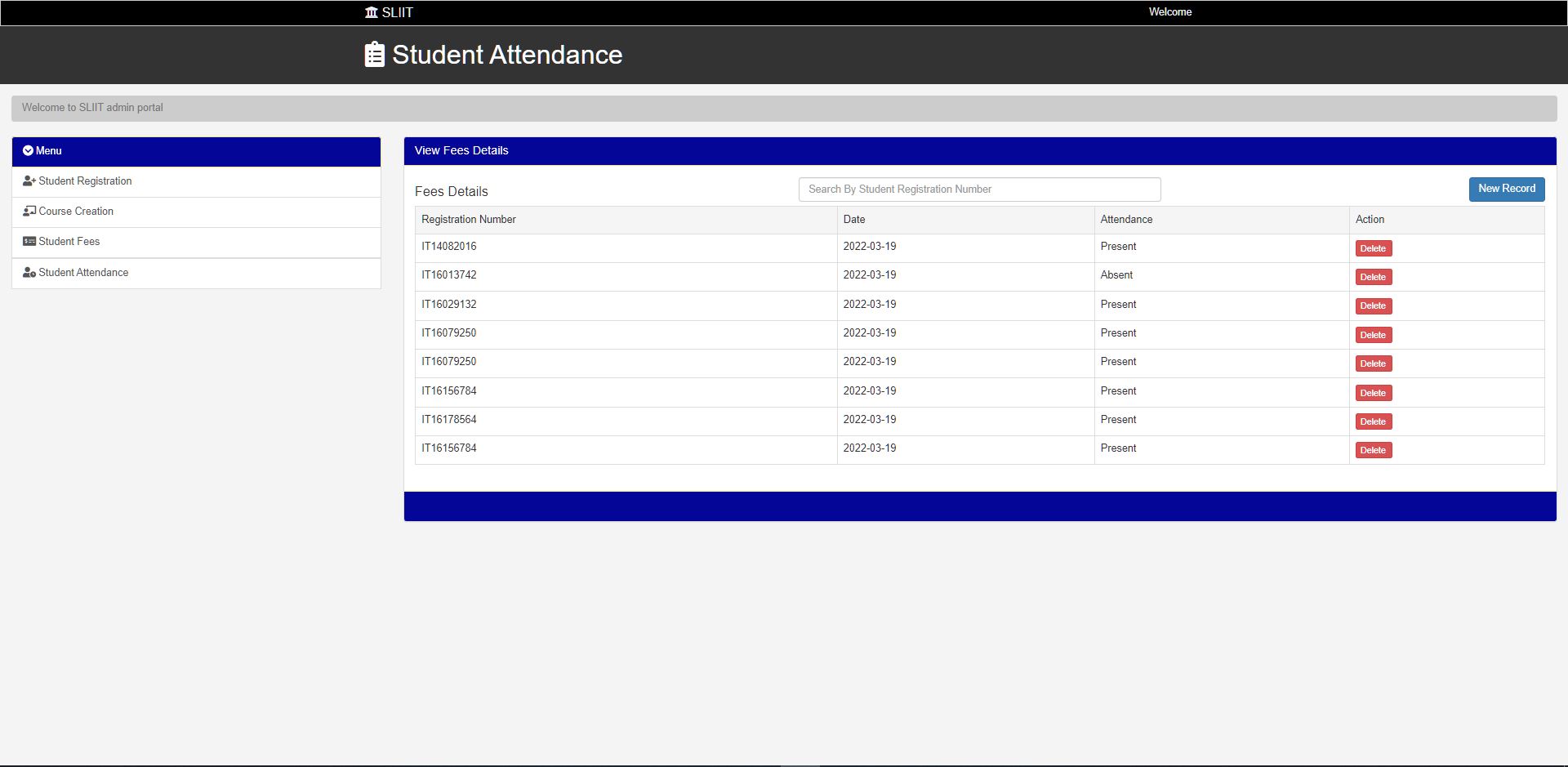Click the Absent attendance value
Image resolution: width=1568 pixels, height=767 pixels.
[x=1116, y=275]
